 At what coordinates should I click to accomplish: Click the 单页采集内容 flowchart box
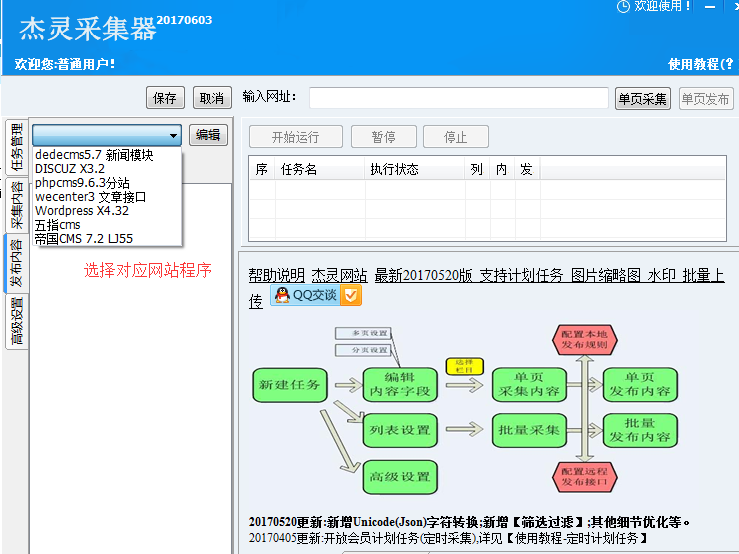coord(529,384)
